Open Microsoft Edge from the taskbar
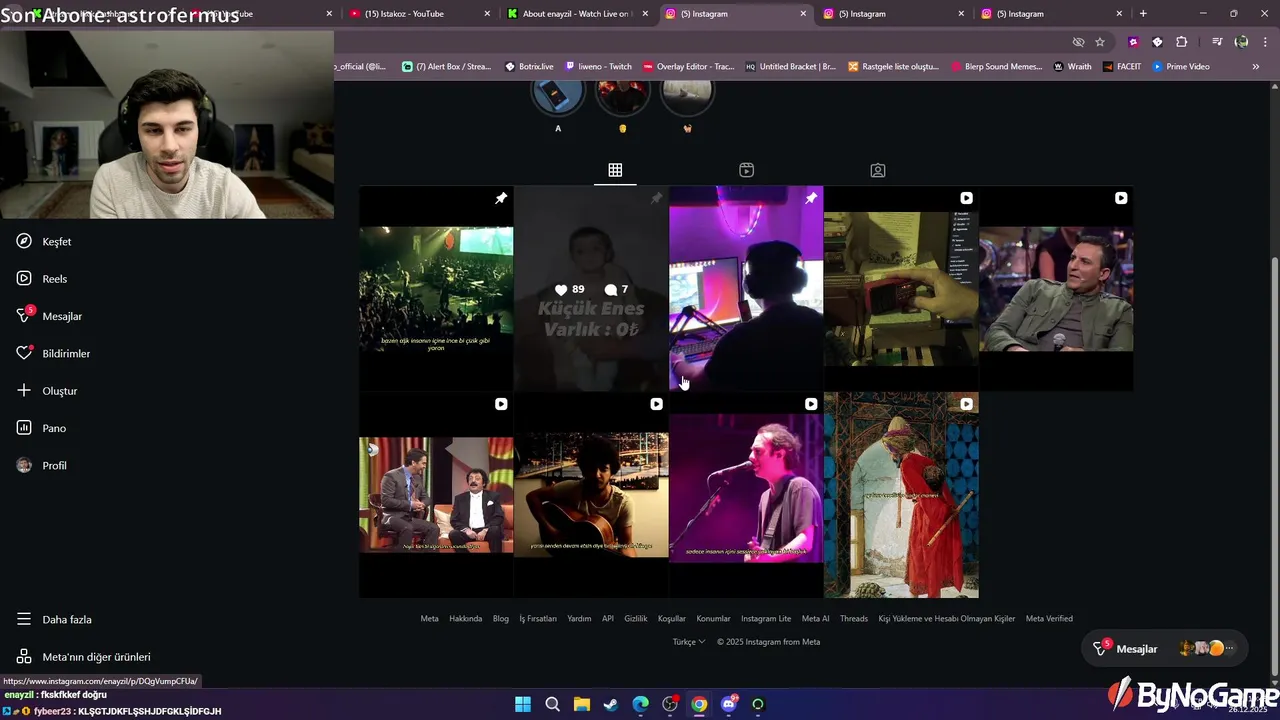This screenshot has width=1280, height=720. click(640, 704)
